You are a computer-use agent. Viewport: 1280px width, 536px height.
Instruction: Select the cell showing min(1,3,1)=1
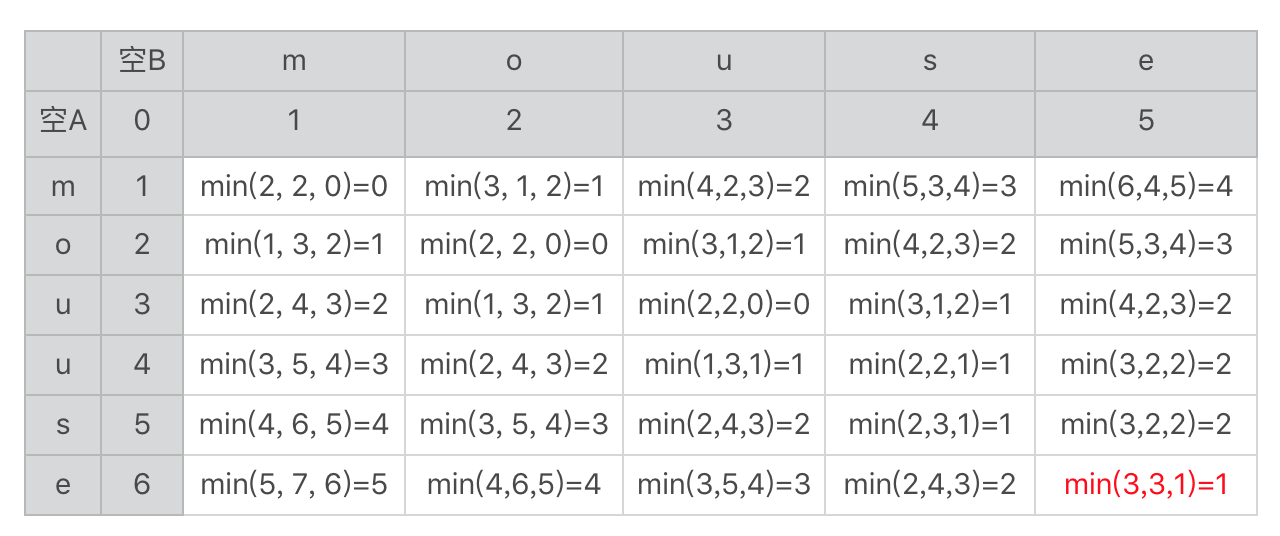(x=724, y=365)
